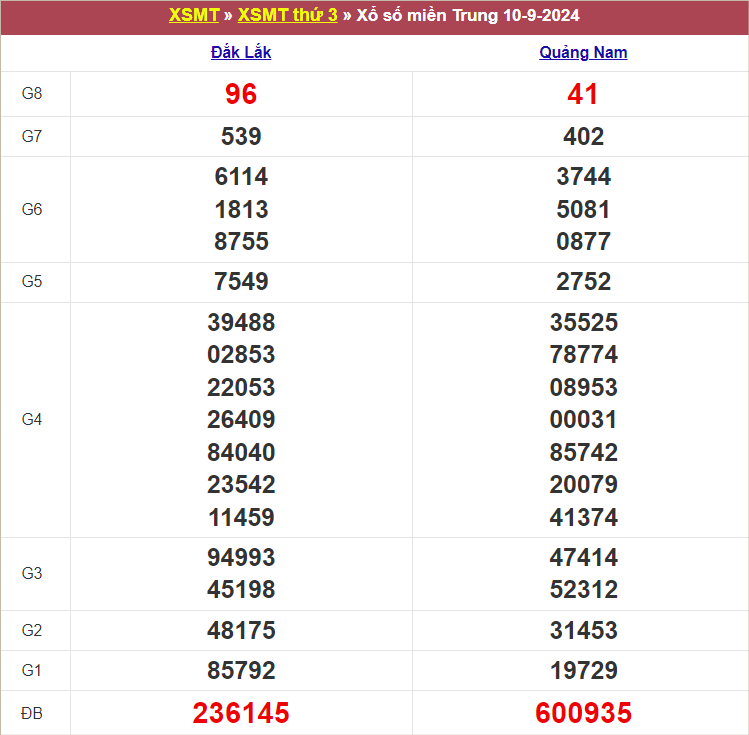Click G4 number 84040
The height and width of the screenshot is (735, 749).
241,452
